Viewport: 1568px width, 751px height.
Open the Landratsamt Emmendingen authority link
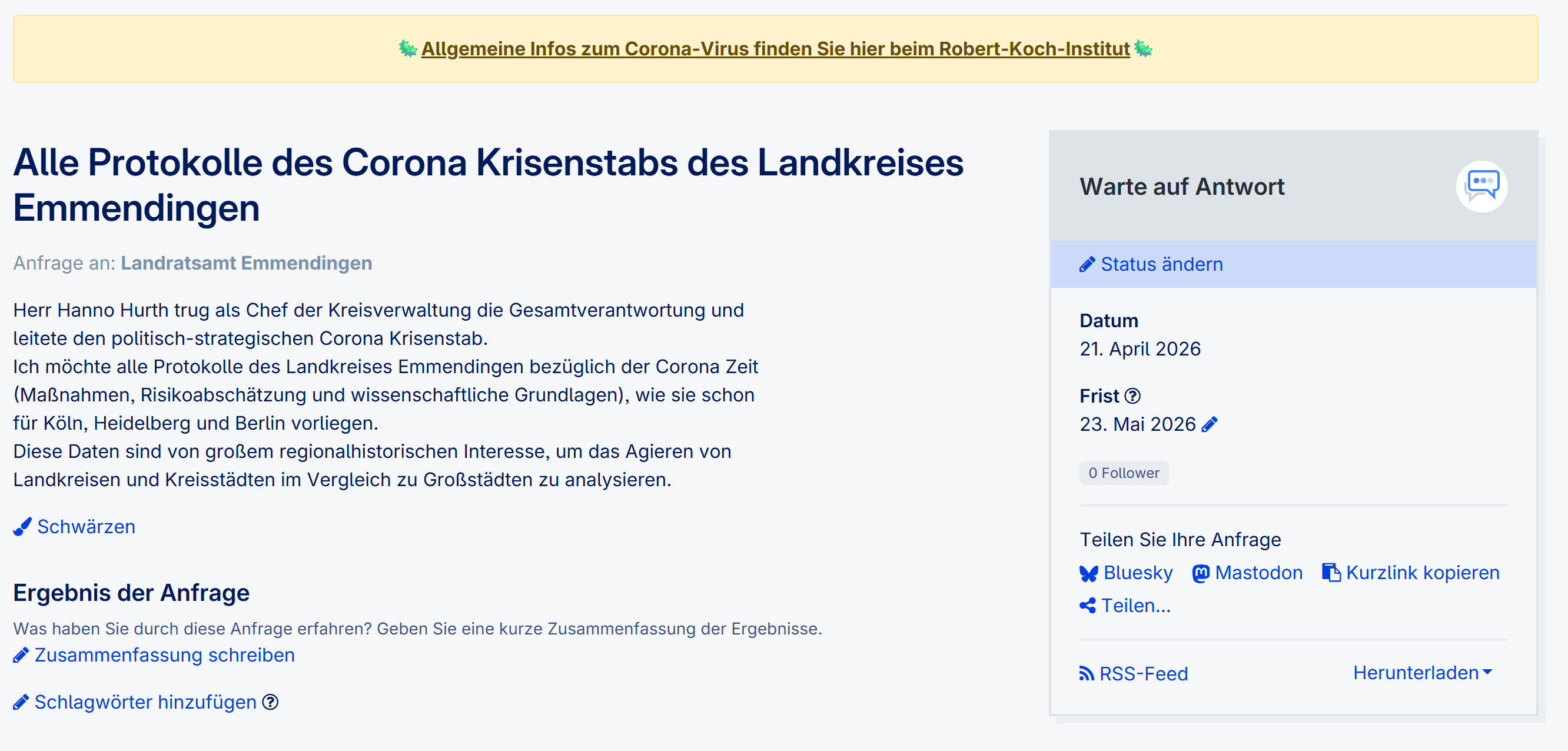246,263
